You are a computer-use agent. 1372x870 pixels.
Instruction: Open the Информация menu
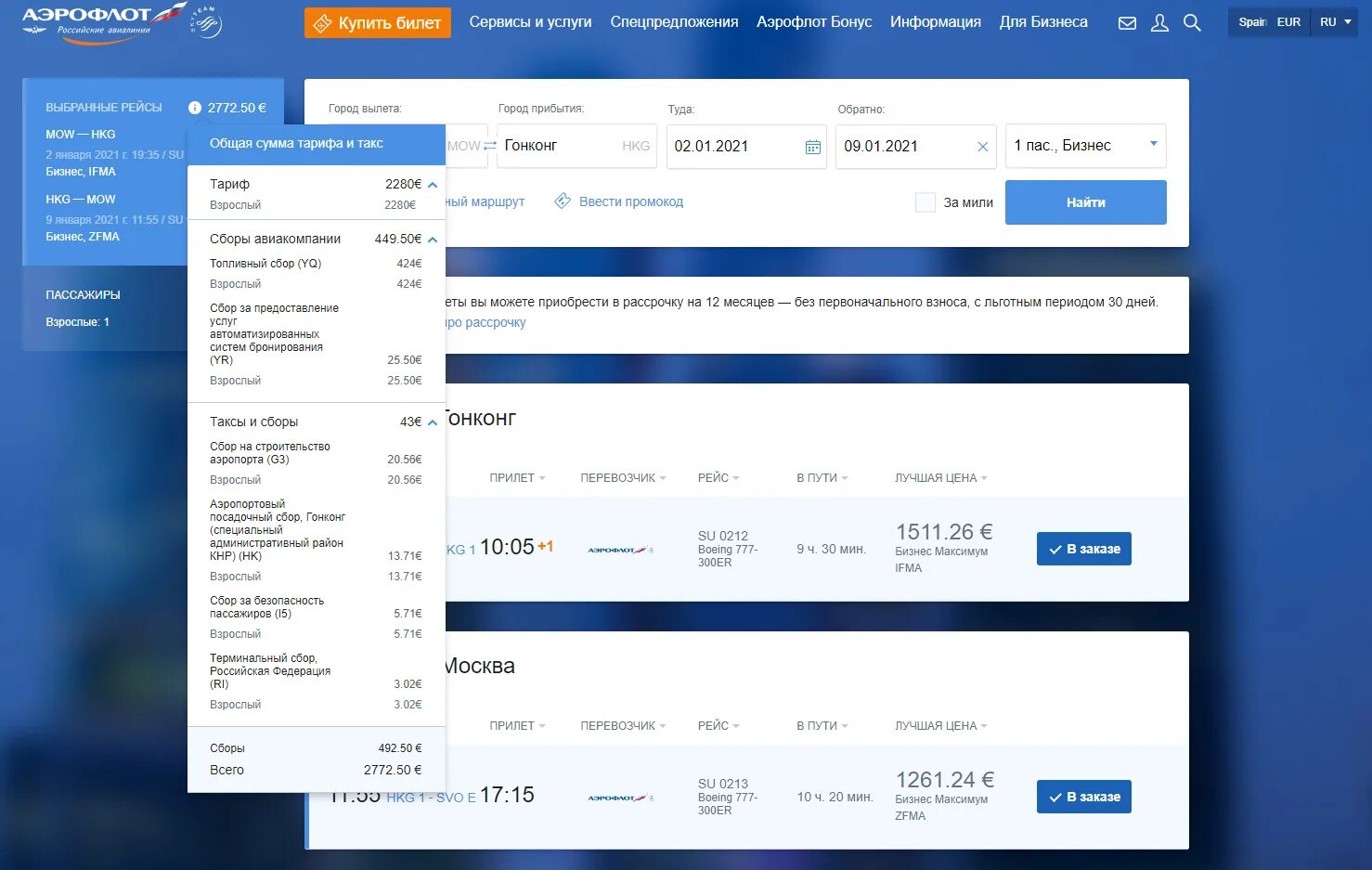click(x=936, y=22)
